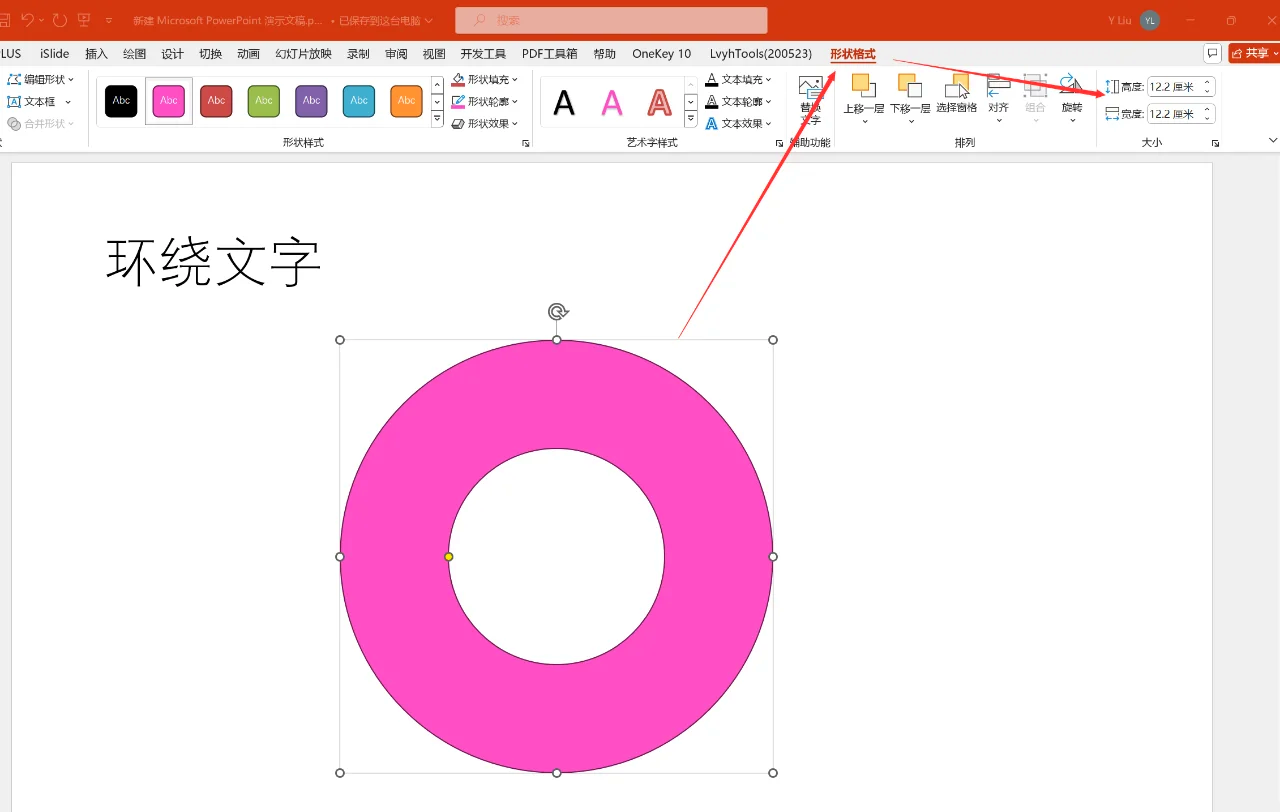Apply the blue Abc shape style

pos(359,101)
